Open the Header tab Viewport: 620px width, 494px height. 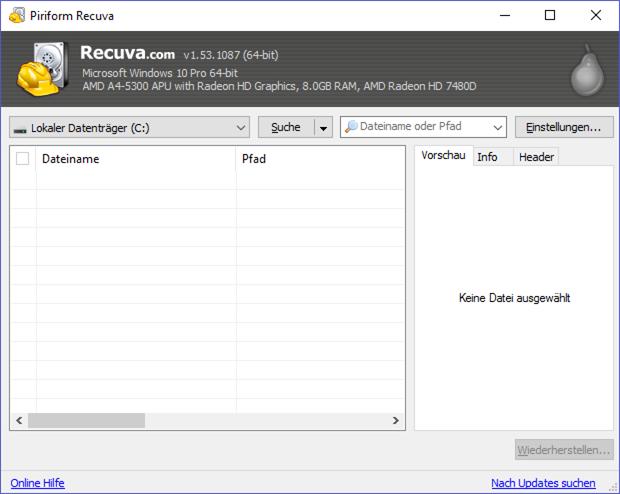click(x=536, y=157)
